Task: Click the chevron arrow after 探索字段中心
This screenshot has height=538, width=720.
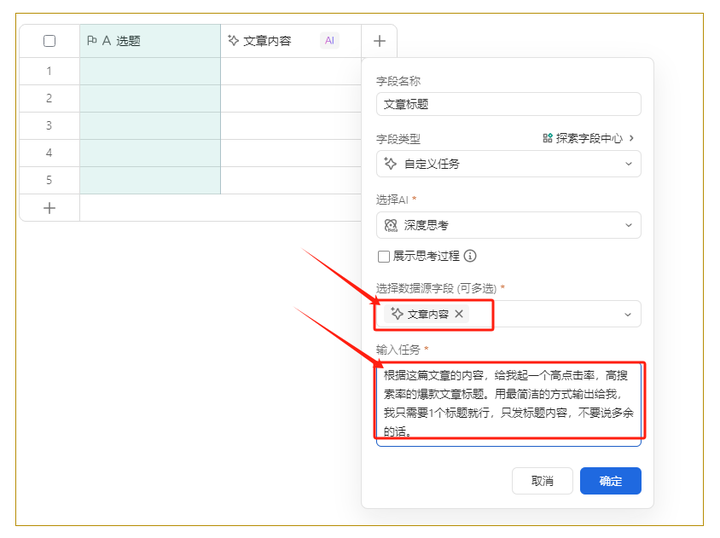Action: coord(631,138)
